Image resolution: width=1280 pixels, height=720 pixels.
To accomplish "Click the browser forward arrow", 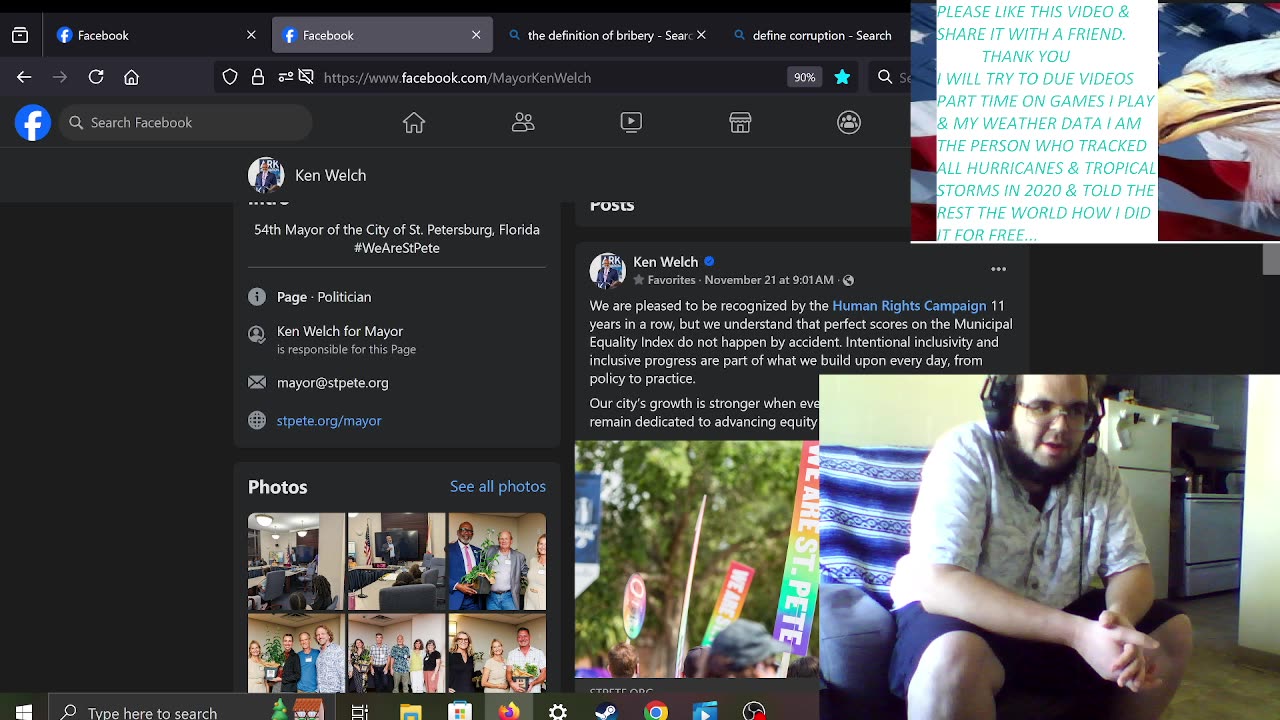I will pyautogui.click(x=60, y=77).
